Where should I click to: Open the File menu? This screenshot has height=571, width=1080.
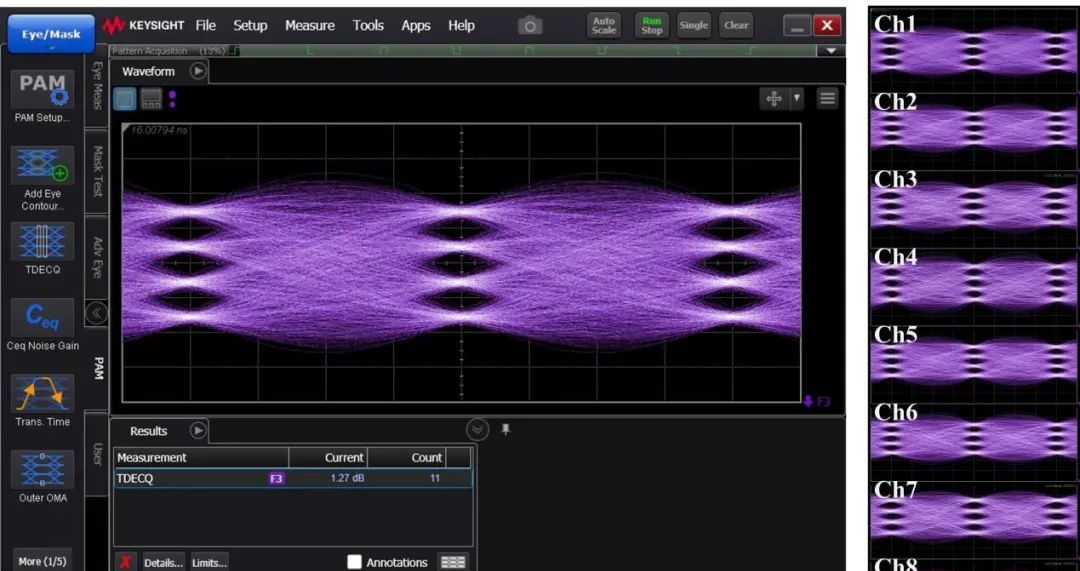(x=205, y=25)
